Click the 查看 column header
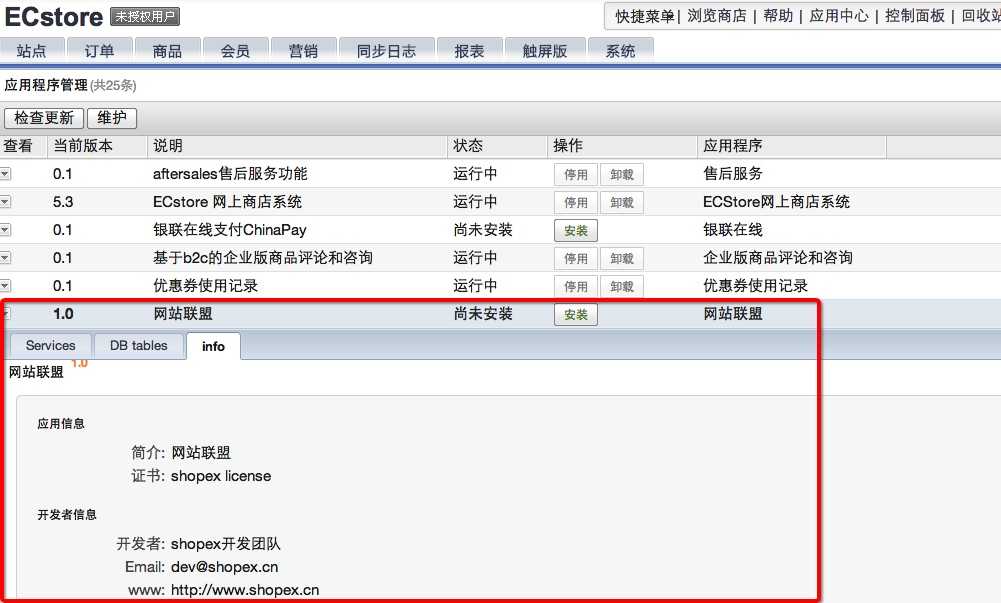 [24, 146]
